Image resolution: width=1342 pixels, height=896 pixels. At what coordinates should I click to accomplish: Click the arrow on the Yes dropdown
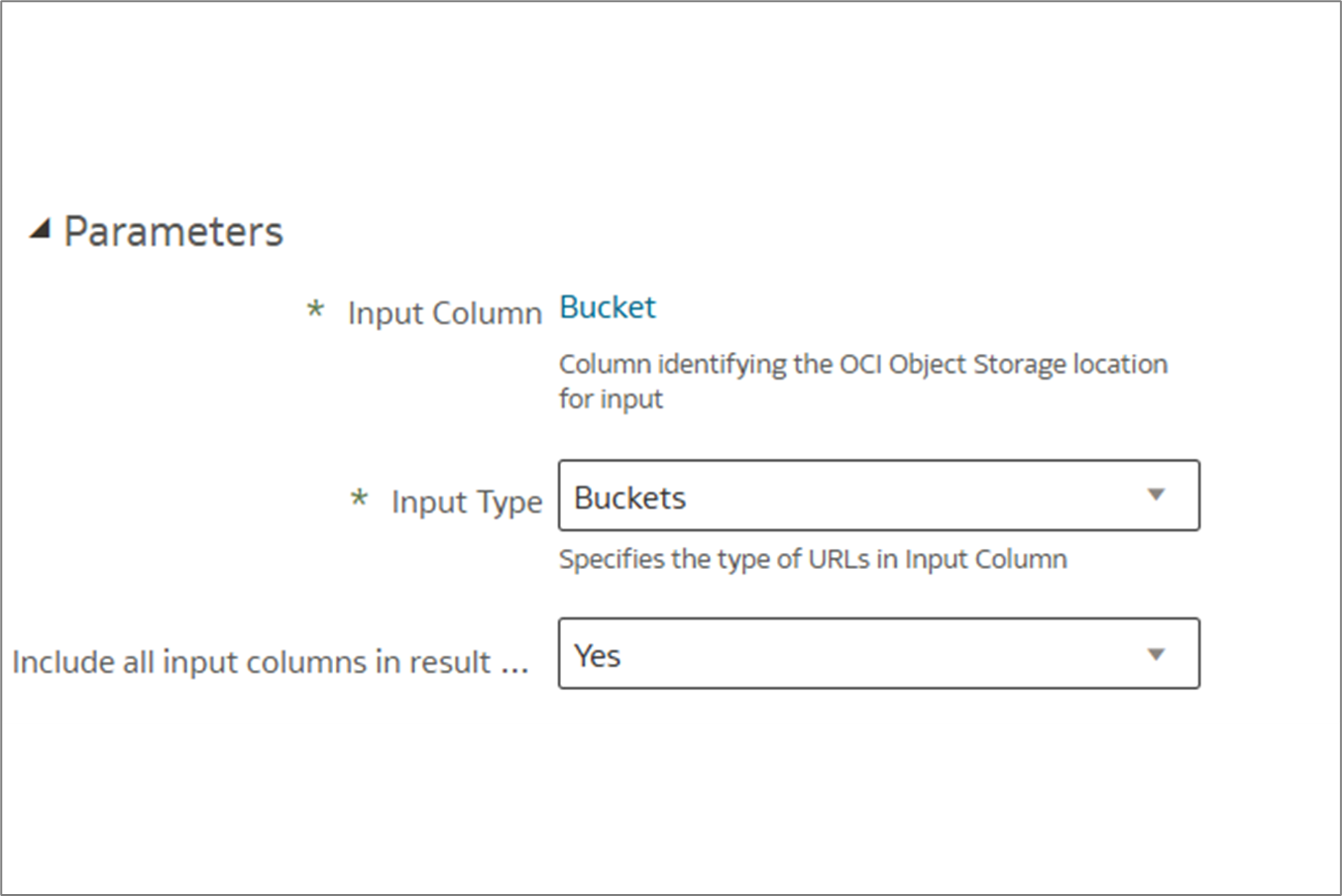pyautogui.click(x=1156, y=654)
